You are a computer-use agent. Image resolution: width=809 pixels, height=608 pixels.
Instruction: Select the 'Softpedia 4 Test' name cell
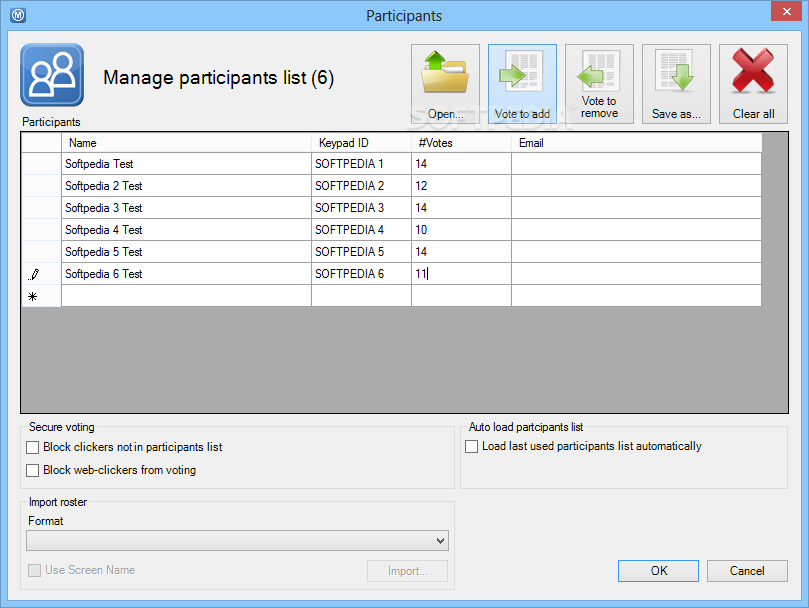coord(186,230)
